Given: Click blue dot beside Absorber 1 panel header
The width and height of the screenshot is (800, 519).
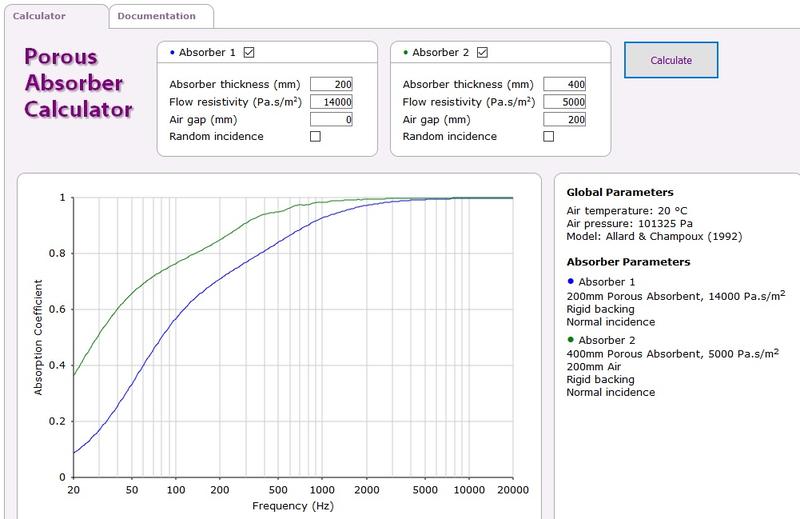Looking at the screenshot, I should 172,52.
